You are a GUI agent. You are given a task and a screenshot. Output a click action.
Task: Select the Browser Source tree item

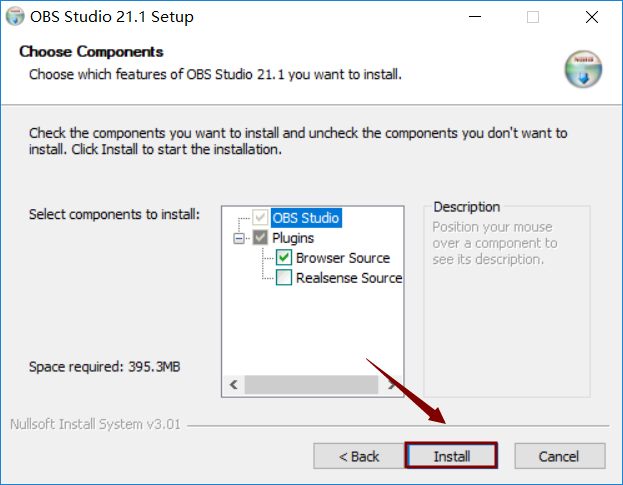tap(343, 258)
